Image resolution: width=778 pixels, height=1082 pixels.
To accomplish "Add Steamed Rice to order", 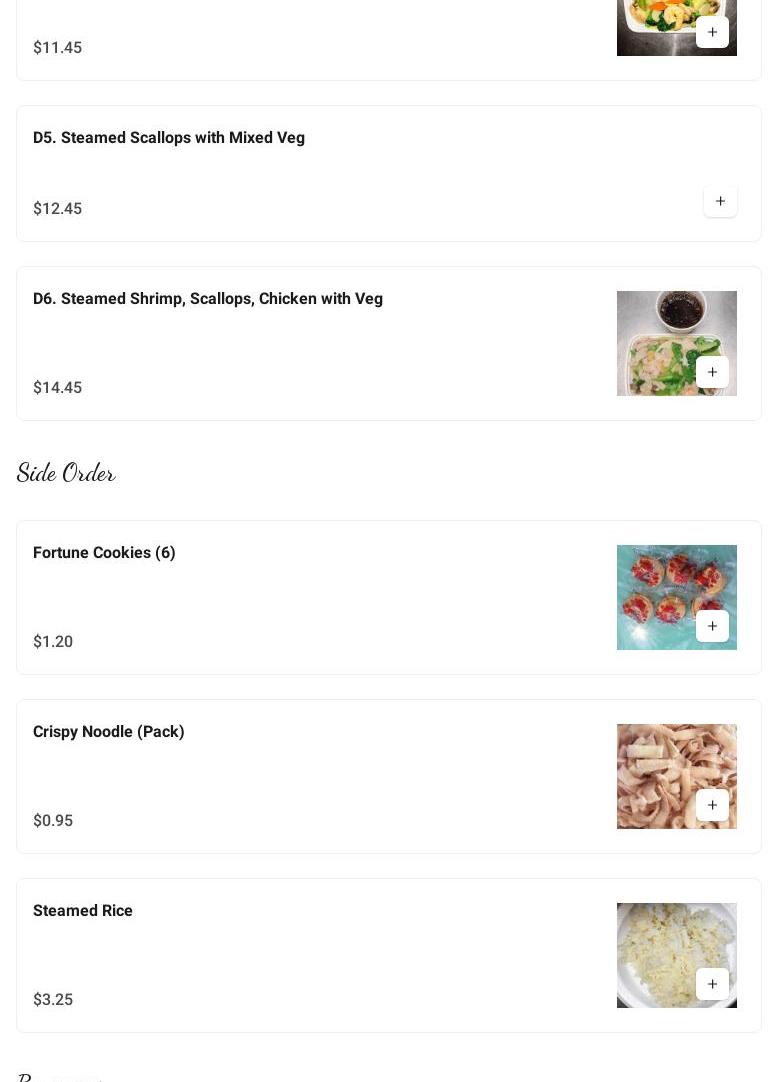I will [x=712, y=984].
